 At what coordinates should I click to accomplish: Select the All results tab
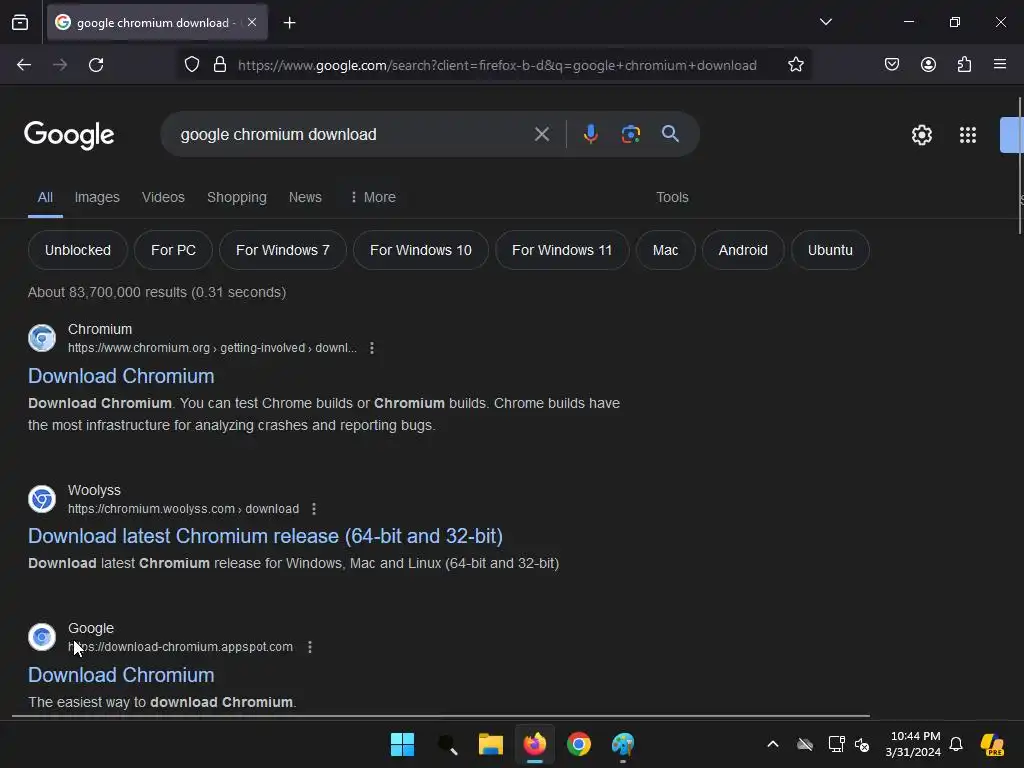click(x=45, y=197)
